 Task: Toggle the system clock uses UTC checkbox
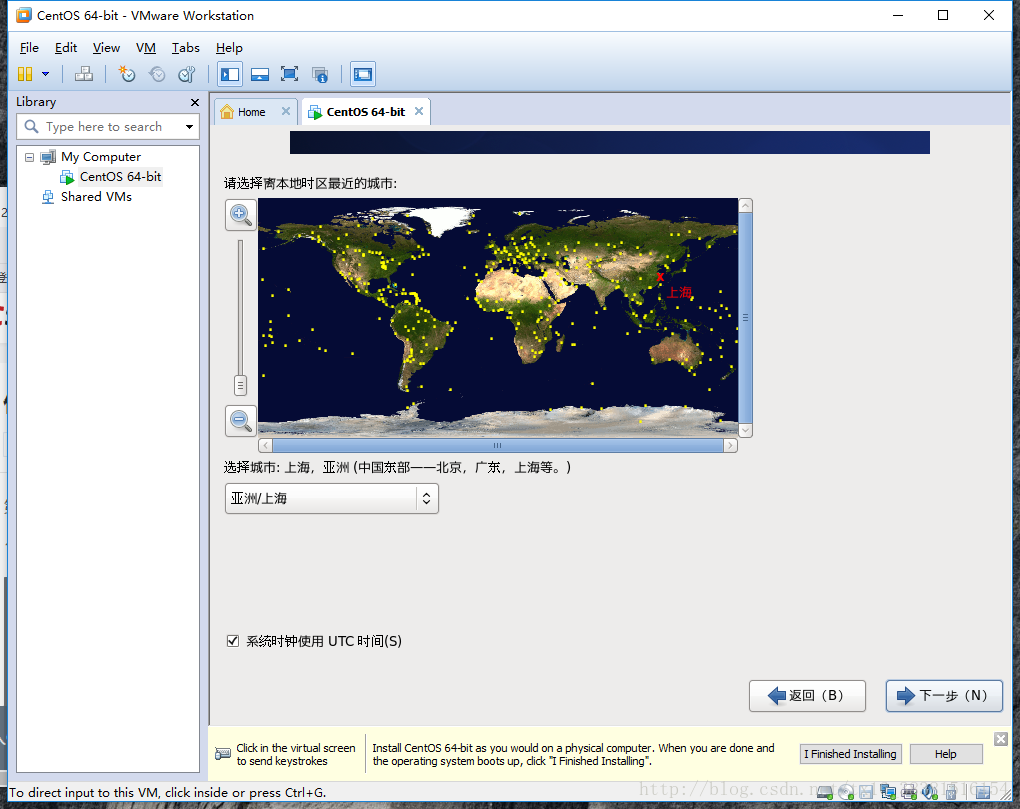233,641
